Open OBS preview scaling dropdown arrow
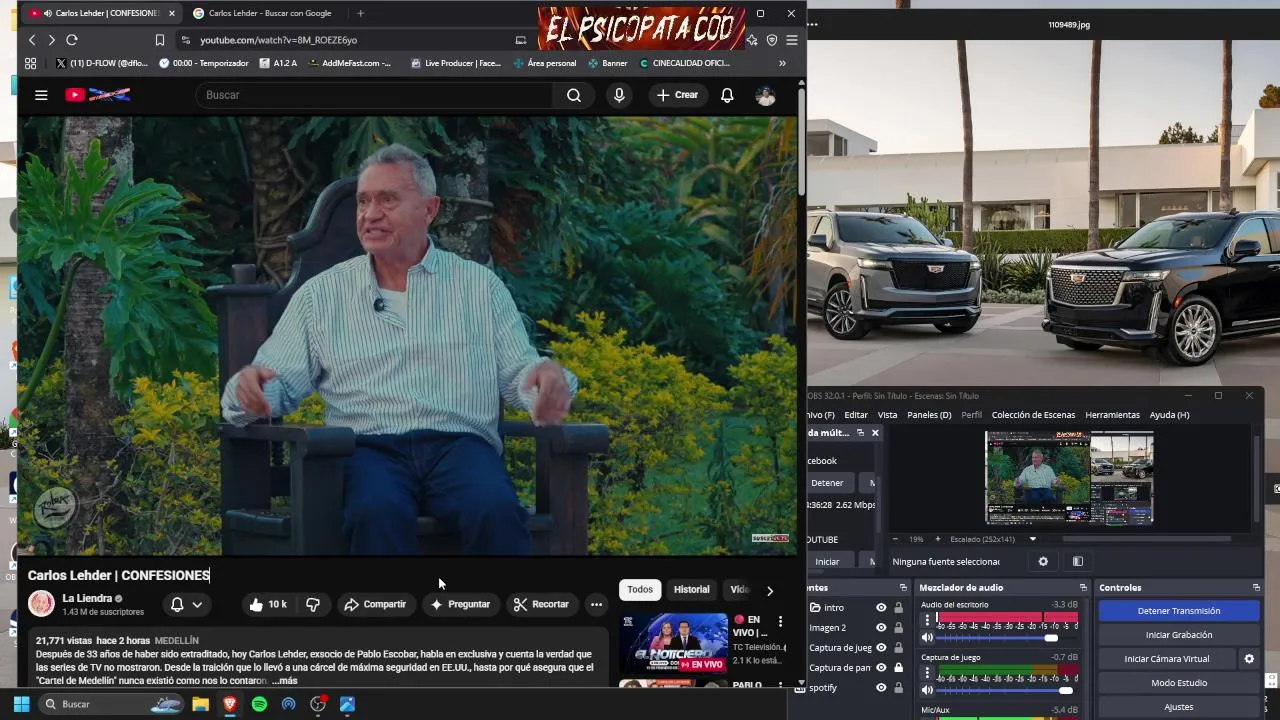The width and height of the screenshot is (1280, 720). (x=1032, y=539)
